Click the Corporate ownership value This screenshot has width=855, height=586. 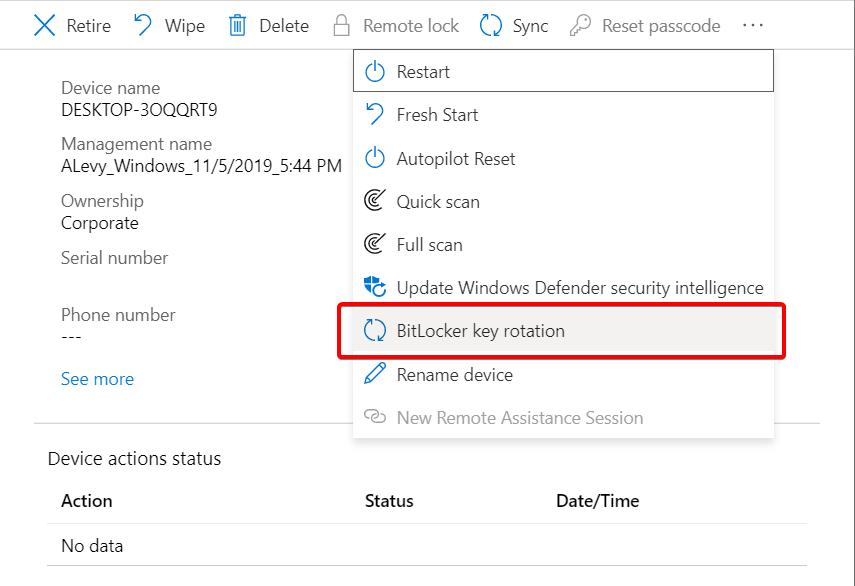coord(100,223)
